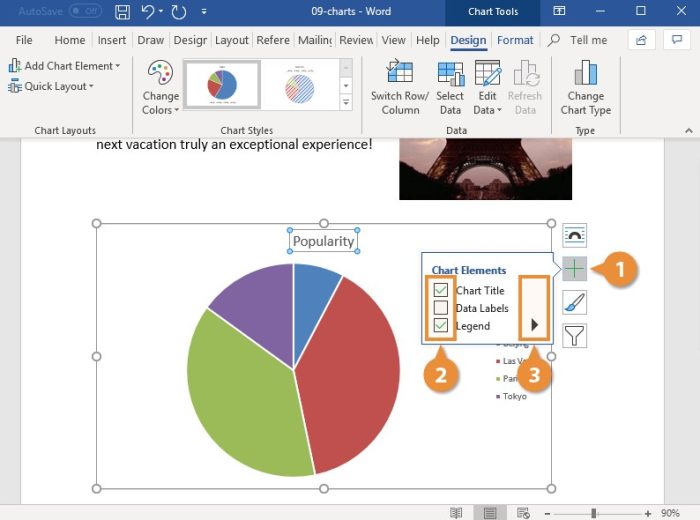Screen dimensions: 700x520
Task: Open the Layout tab
Action: click(x=231, y=40)
